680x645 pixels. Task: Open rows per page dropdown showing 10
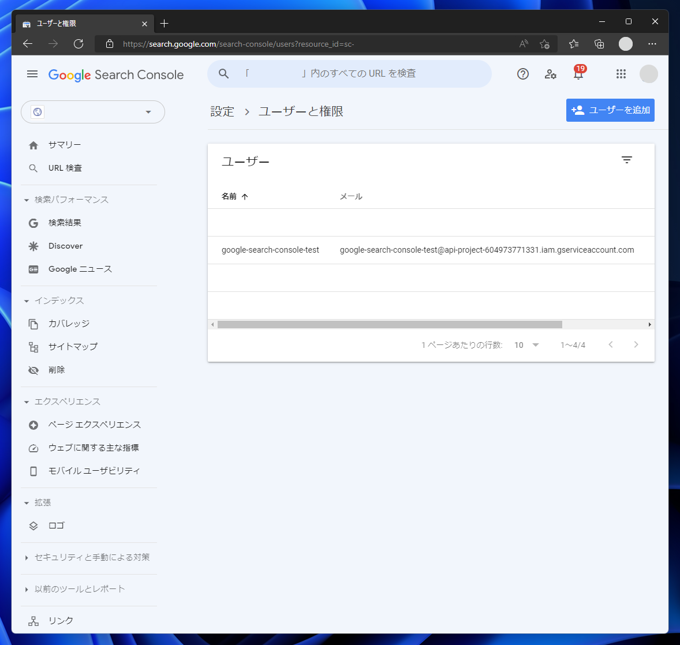[x=526, y=345]
